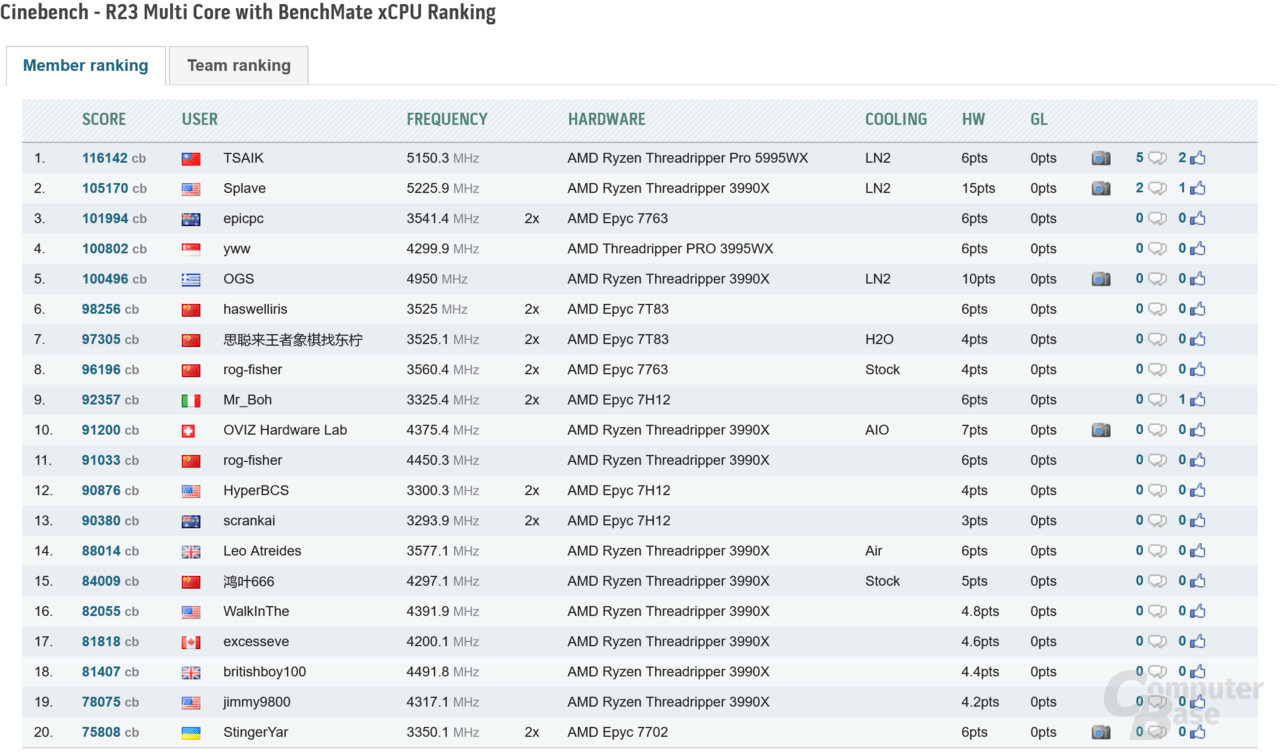Click the Canadian flag beside excesseve
The image size is (1280, 756).
[x=191, y=642]
